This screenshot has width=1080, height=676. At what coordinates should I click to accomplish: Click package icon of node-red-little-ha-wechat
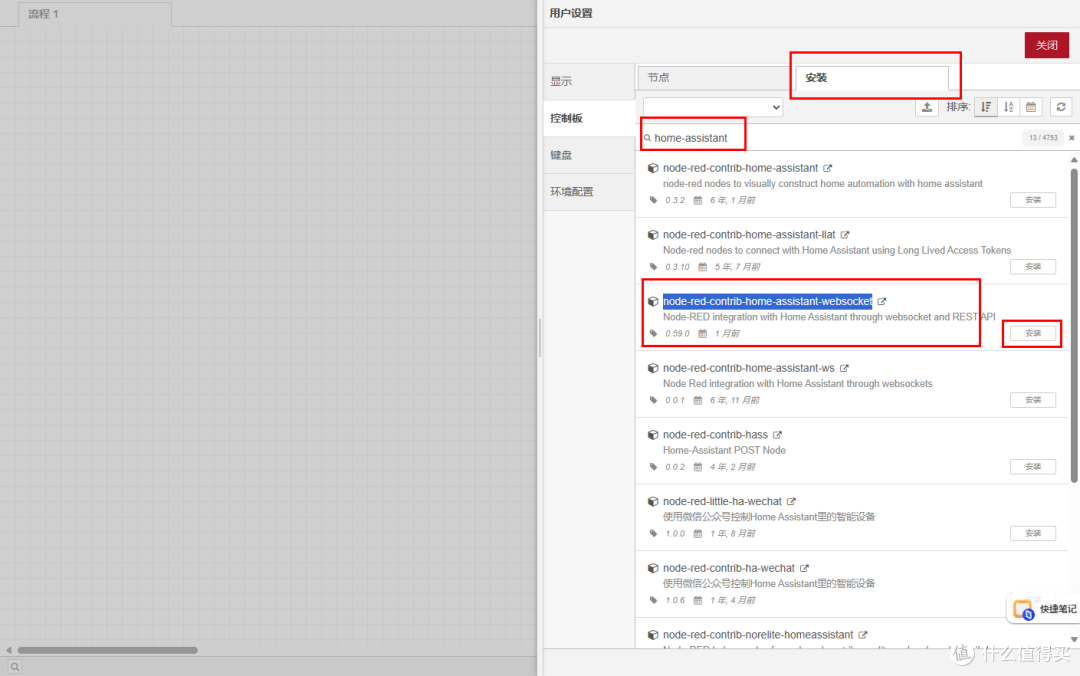653,502
